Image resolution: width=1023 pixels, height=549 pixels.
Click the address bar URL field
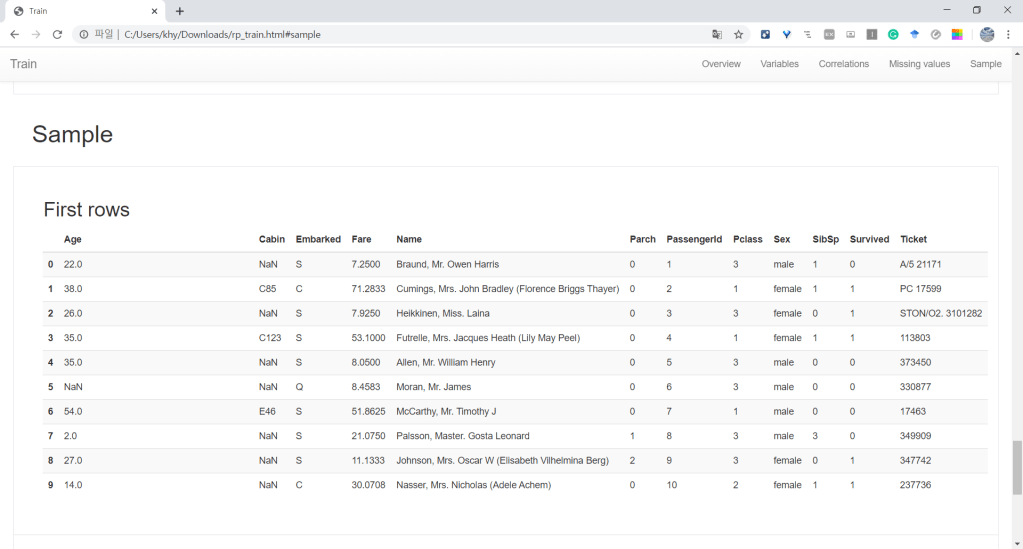tap(400, 34)
